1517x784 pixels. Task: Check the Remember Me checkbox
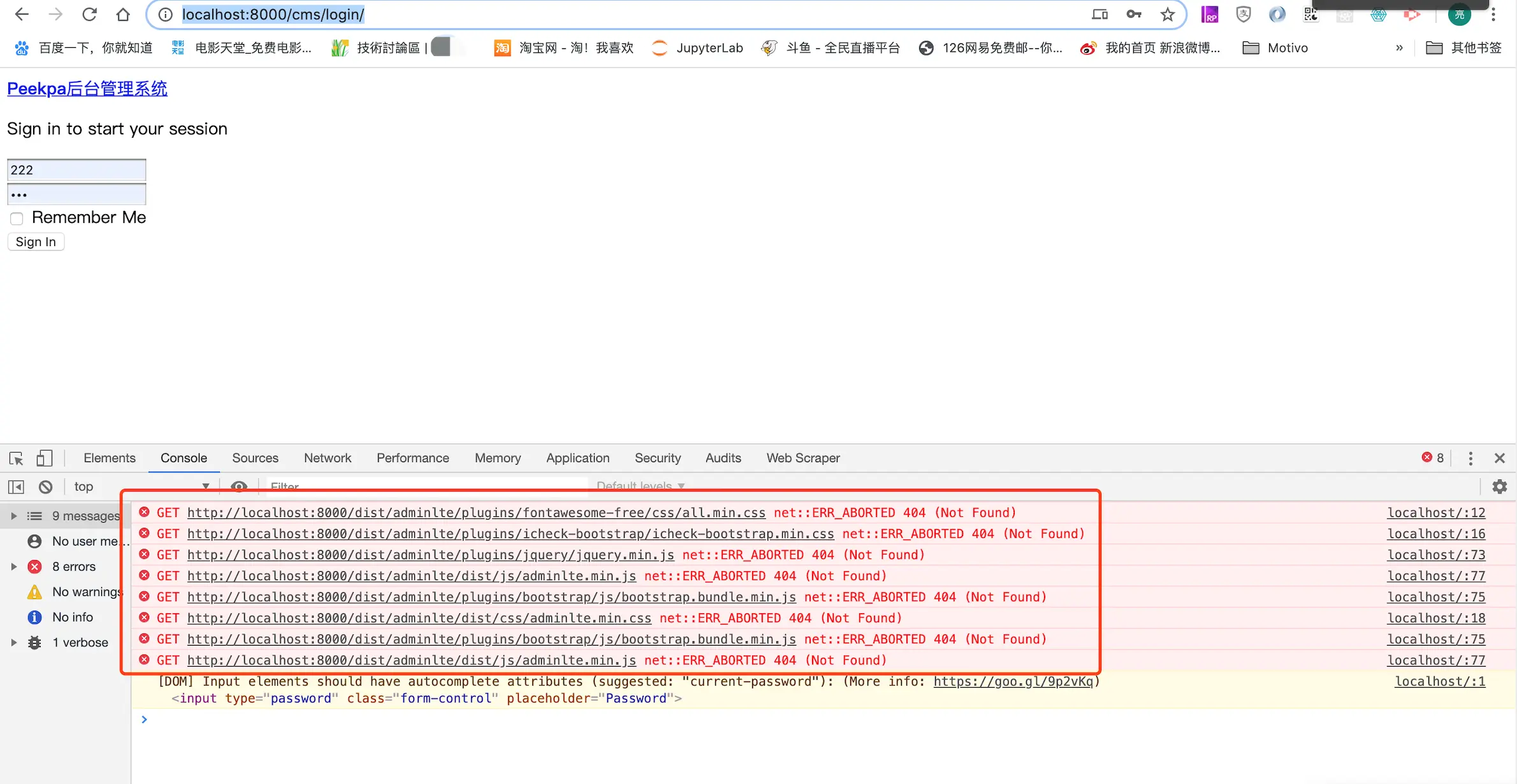17,219
